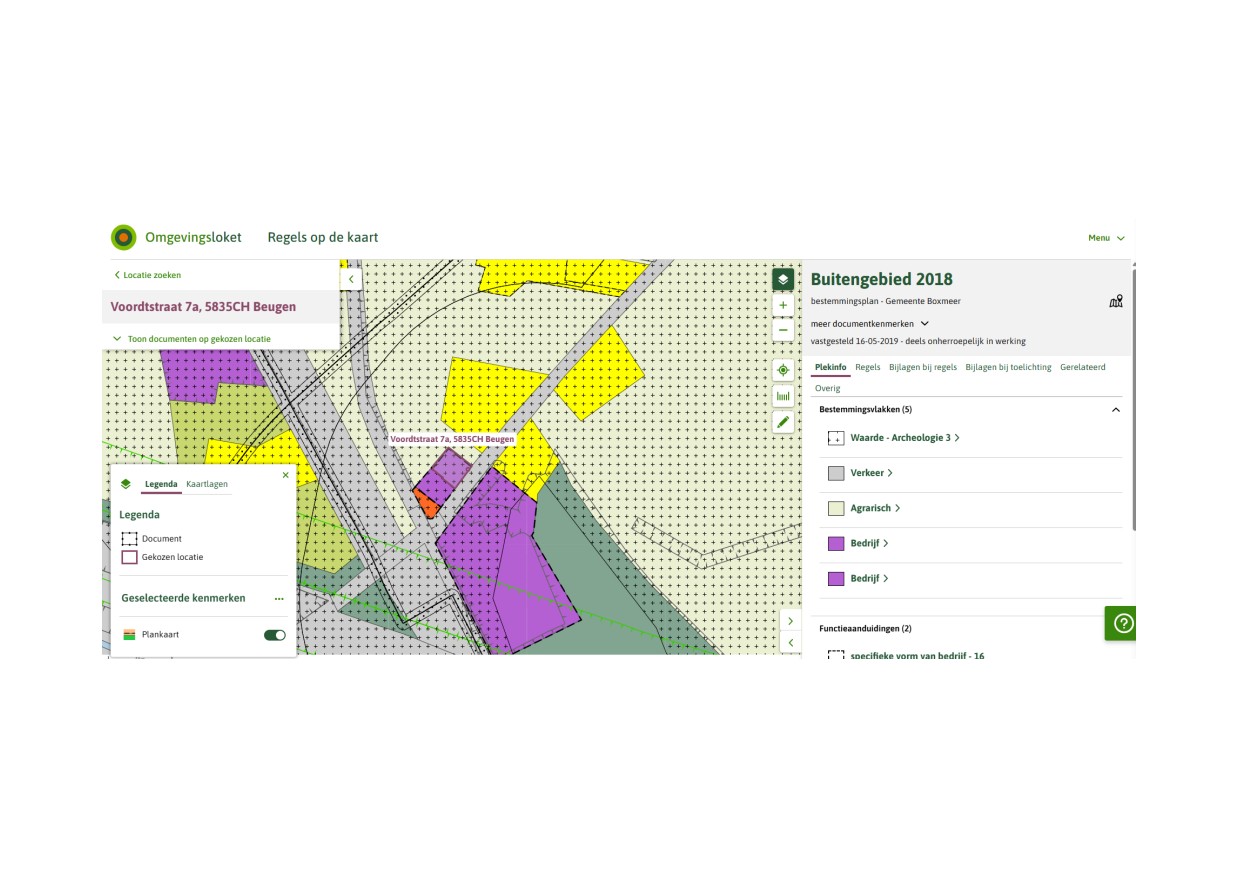Zoom in on the map
Screen dimensions: 1239x870
(x=783, y=305)
